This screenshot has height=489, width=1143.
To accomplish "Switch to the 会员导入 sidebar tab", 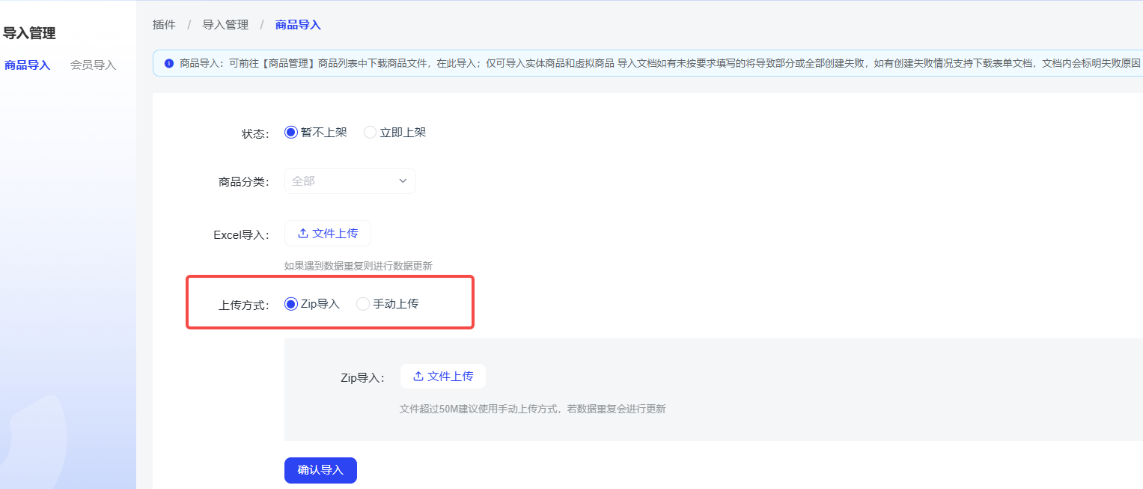I will 93,65.
